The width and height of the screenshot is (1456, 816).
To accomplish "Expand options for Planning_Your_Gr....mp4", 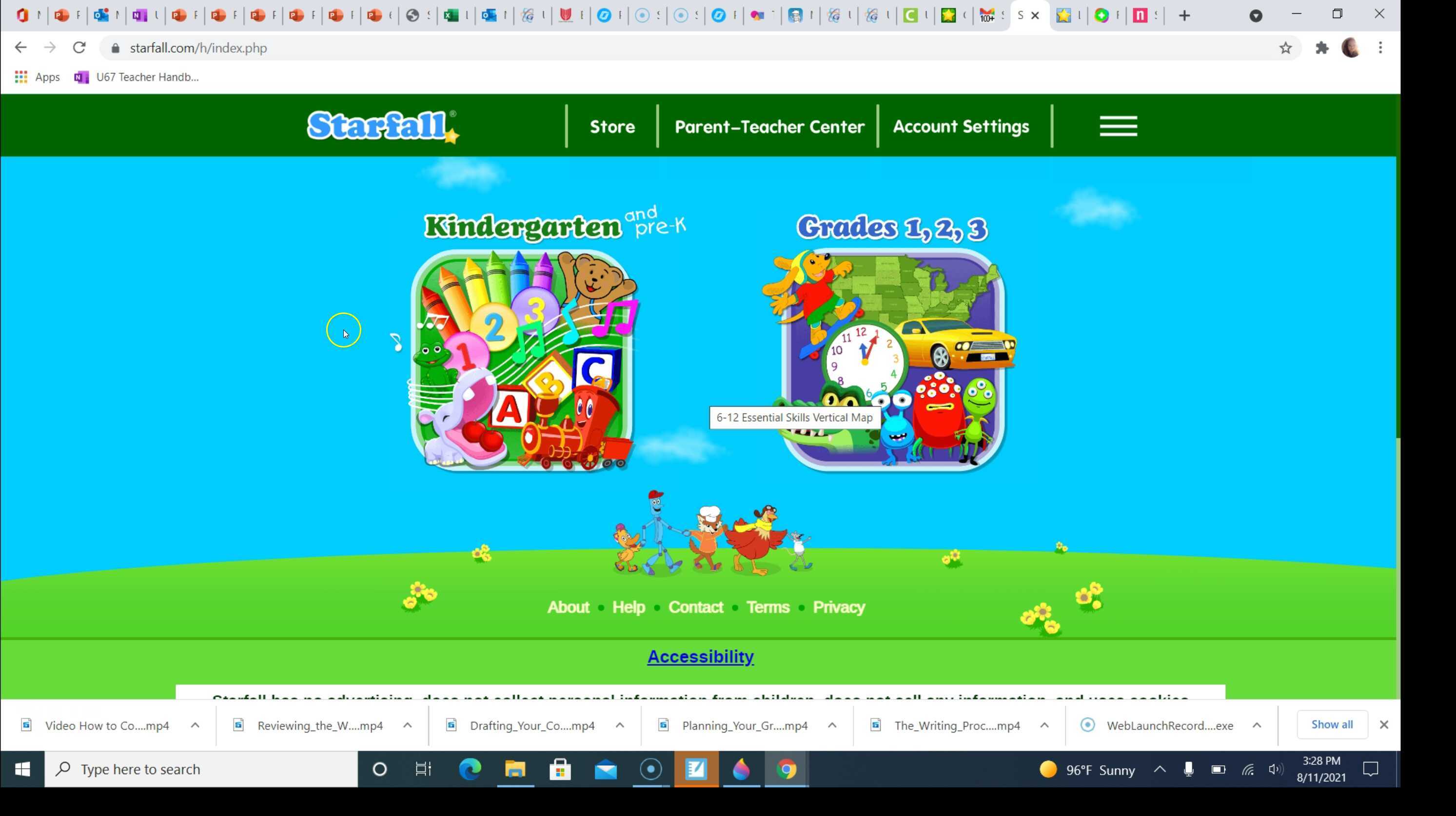I will tap(832, 725).
